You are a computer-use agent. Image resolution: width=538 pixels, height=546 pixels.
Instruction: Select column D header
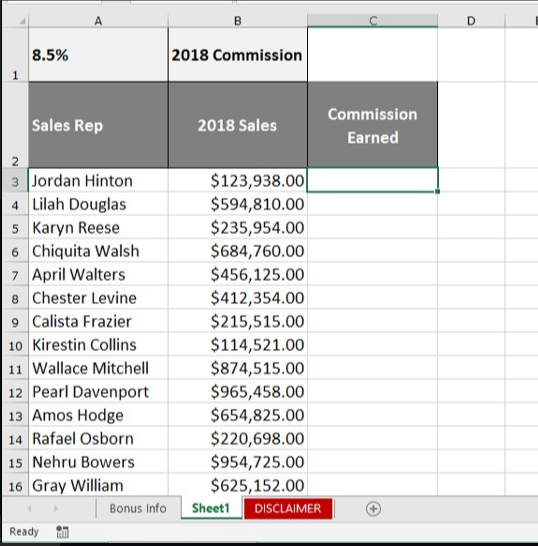click(x=471, y=21)
